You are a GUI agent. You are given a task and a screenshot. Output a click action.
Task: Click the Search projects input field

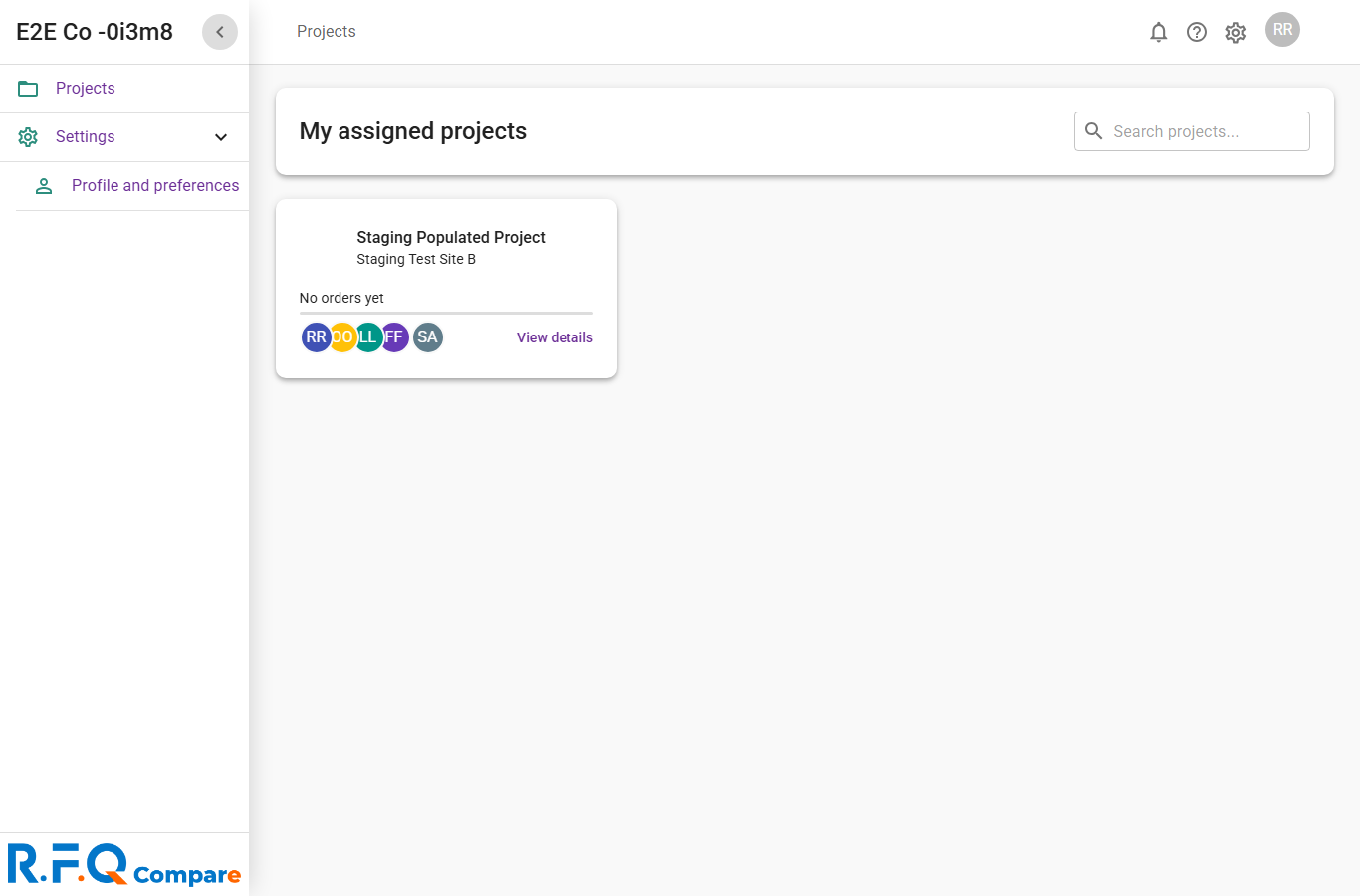(x=1192, y=131)
